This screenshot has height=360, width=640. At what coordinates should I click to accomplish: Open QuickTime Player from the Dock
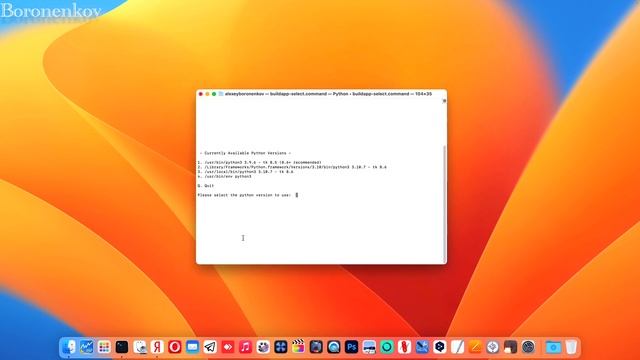pos(334,347)
